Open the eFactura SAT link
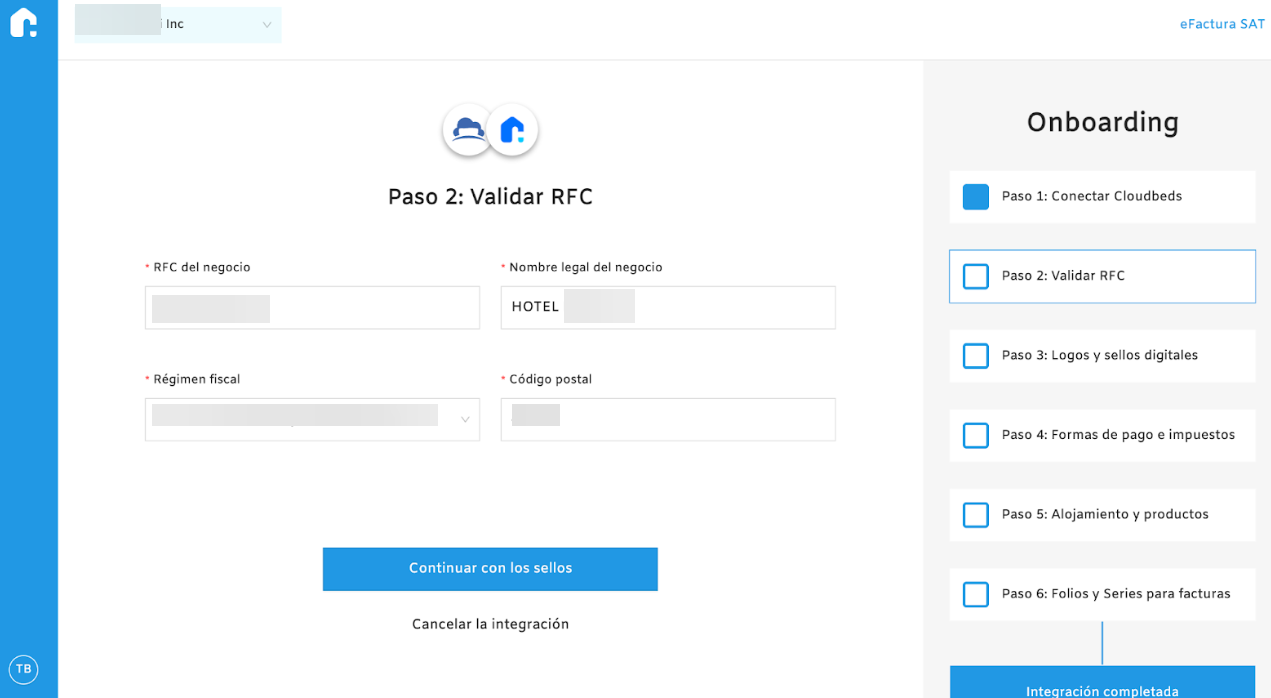 [x=1221, y=24]
